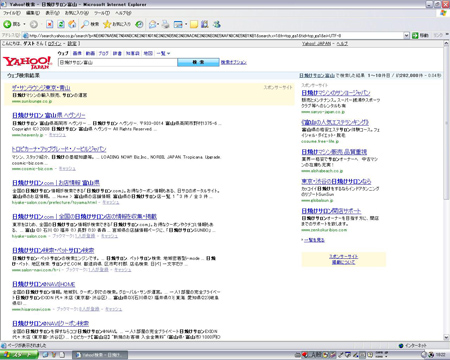Viewport: 450px width, 360px height.
Task: Click the Edit page toolbar icon
Action: [178, 24]
